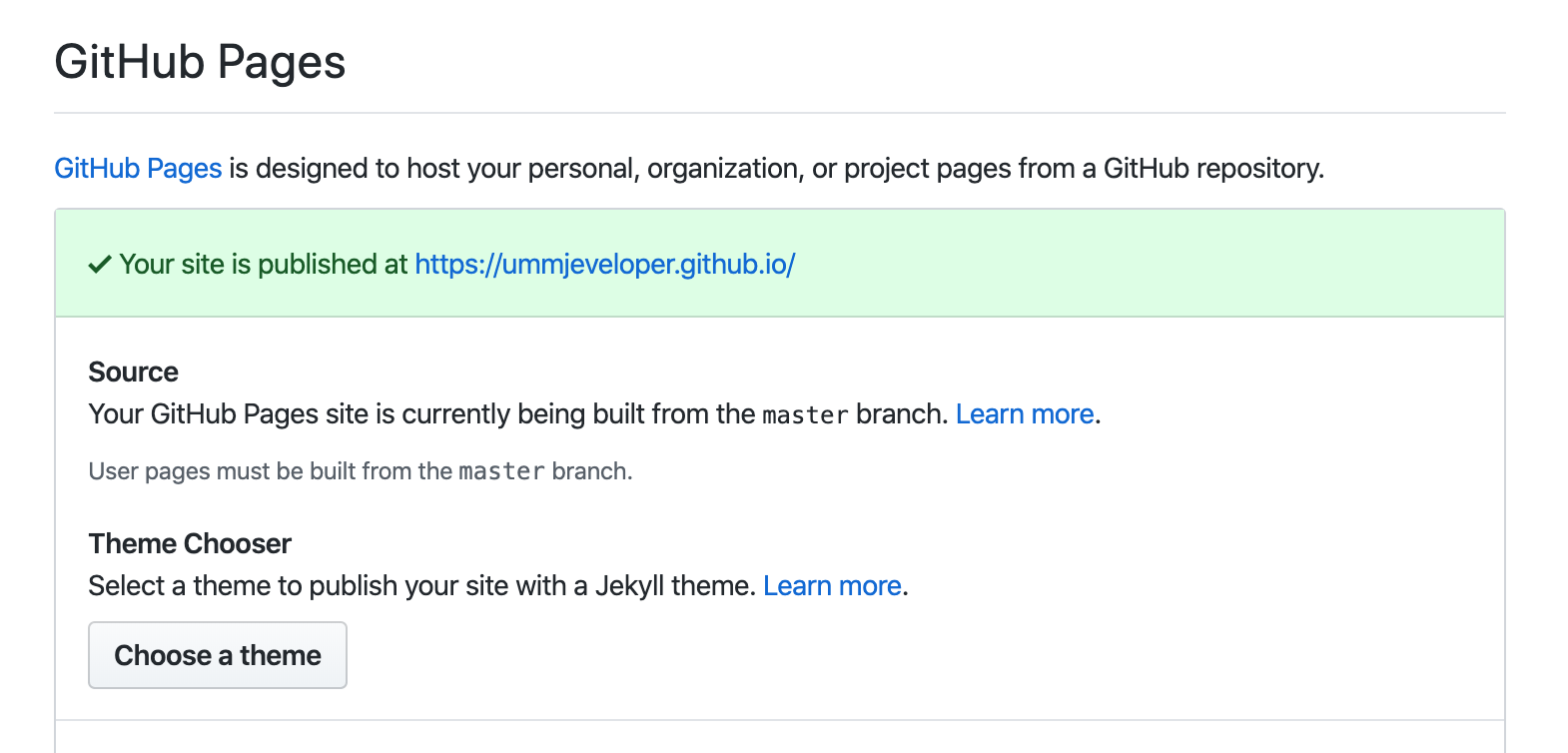Click 'currently being built from the master' sentence

517,413
